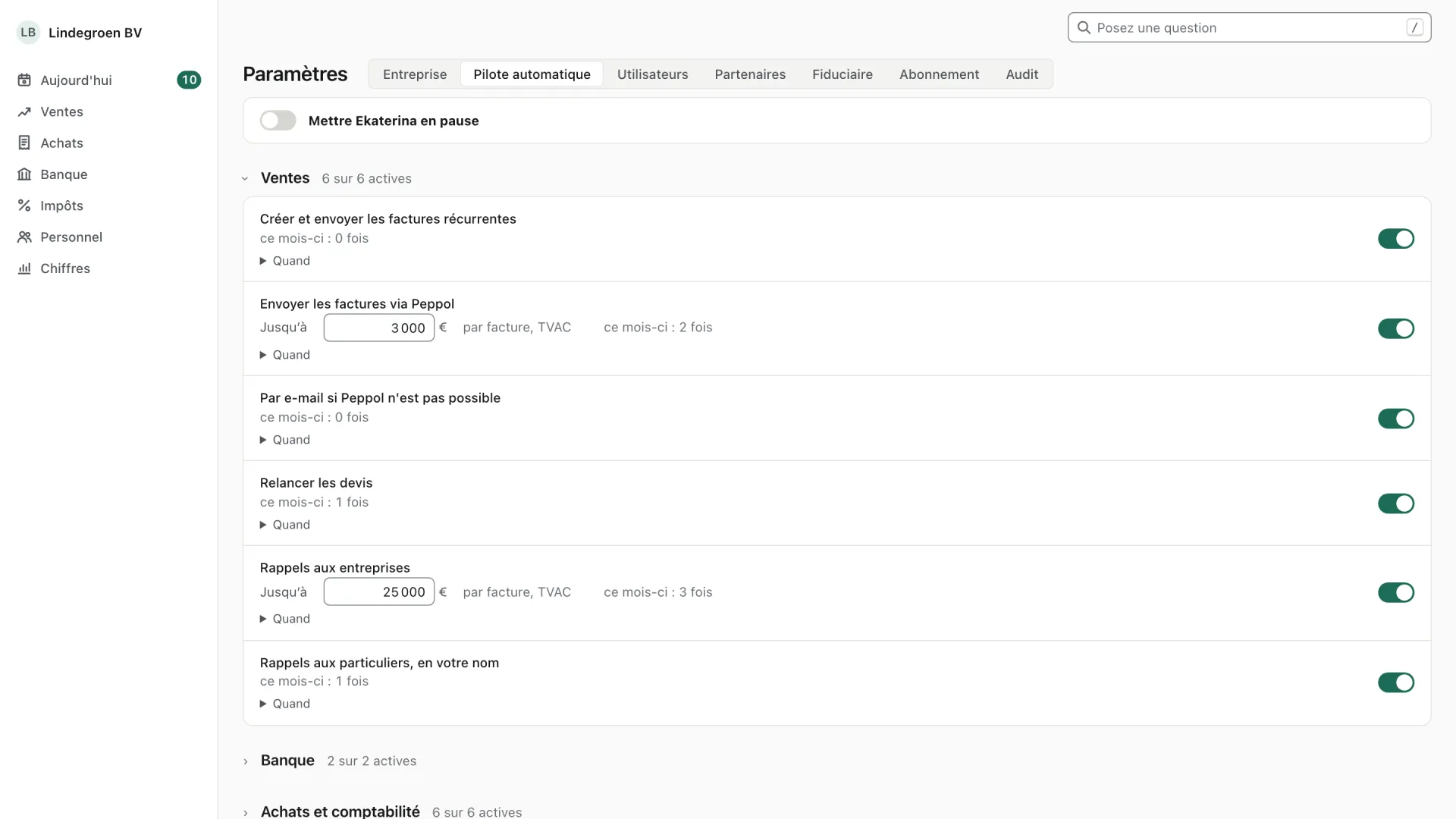This screenshot has width=1456, height=819.
Task: Click the Peppol amount field showing 3000
Action: pyautogui.click(x=379, y=328)
